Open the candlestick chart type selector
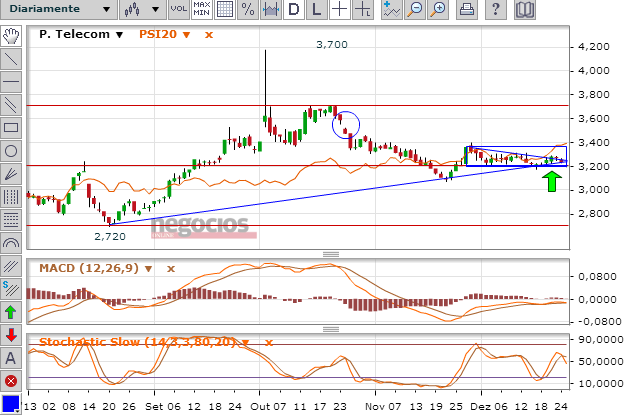 [143, 9]
